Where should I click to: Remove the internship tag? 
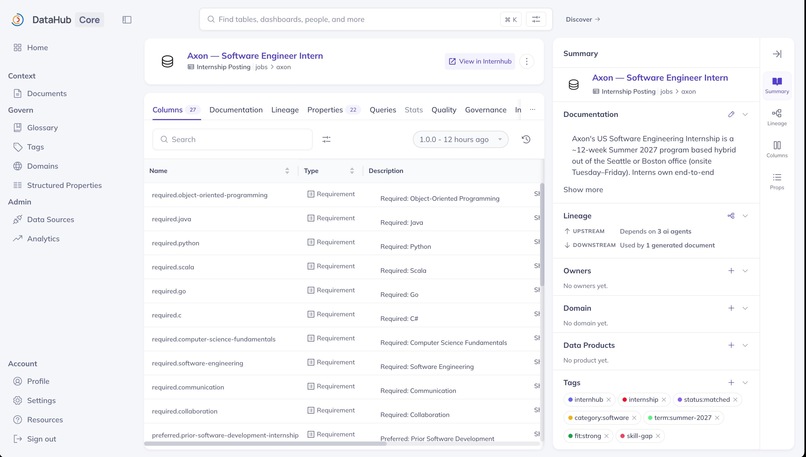(664, 399)
